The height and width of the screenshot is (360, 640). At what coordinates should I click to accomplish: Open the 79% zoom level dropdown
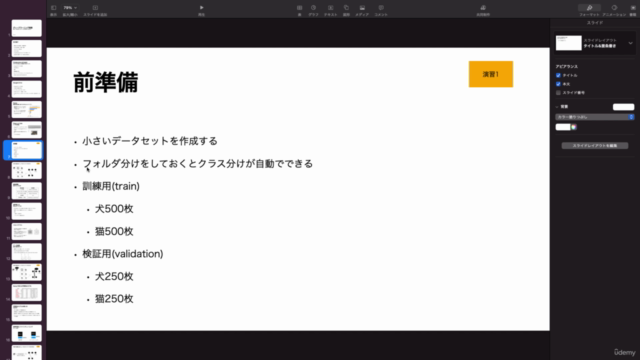pos(70,8)
